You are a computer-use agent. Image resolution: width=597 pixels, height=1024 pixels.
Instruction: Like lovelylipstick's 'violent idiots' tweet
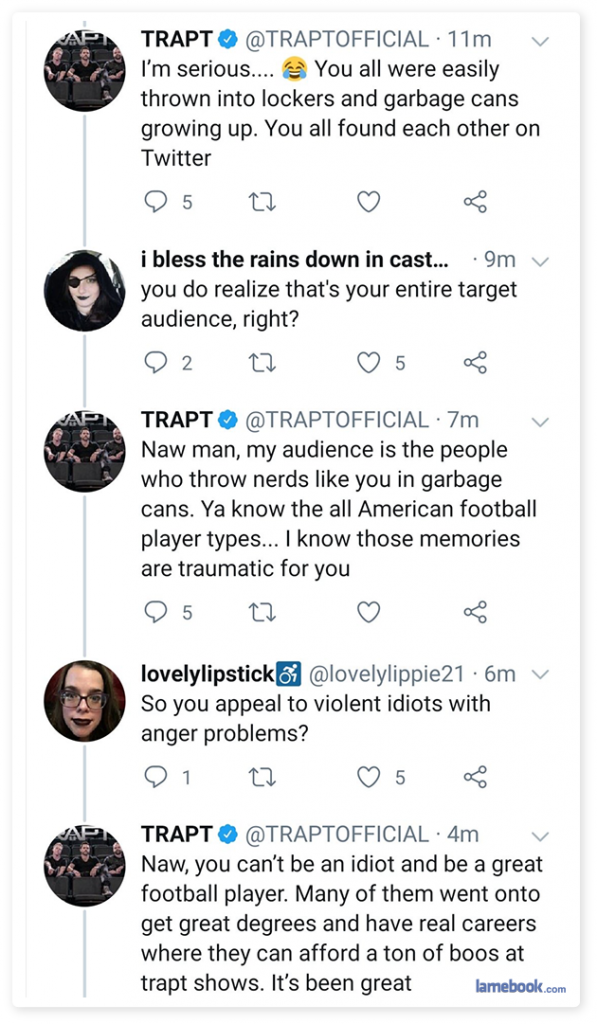click(x=368, y=776)
